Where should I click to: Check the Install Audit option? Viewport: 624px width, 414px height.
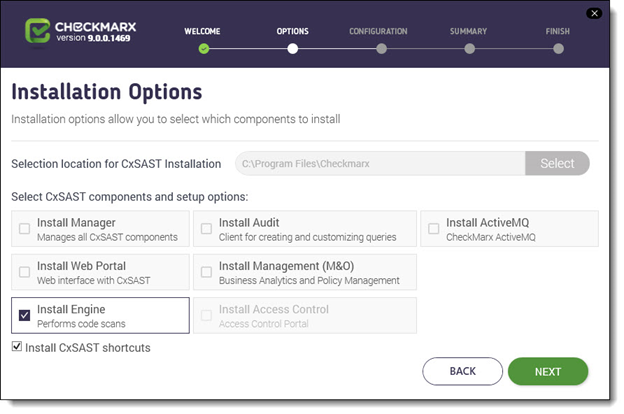(206, 229)
